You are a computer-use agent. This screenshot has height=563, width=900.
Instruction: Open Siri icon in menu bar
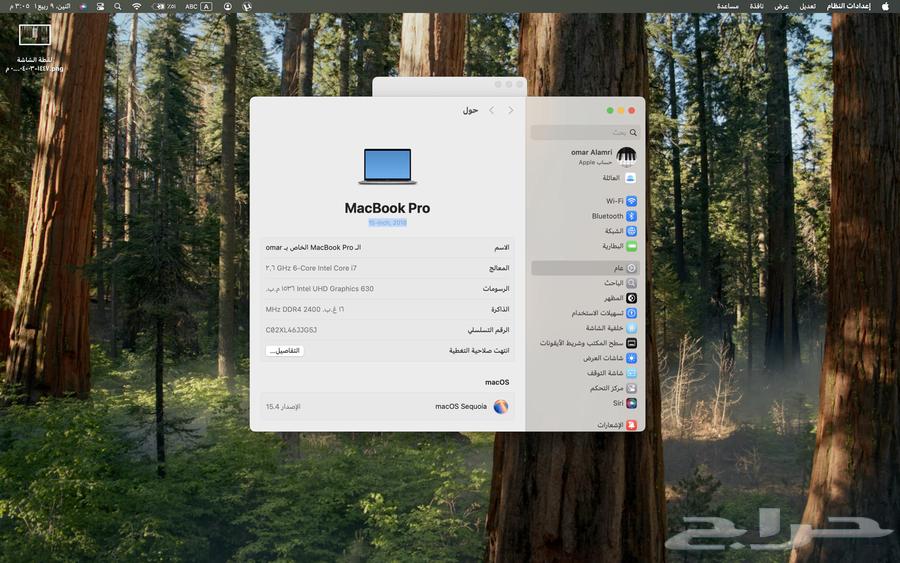83,6
